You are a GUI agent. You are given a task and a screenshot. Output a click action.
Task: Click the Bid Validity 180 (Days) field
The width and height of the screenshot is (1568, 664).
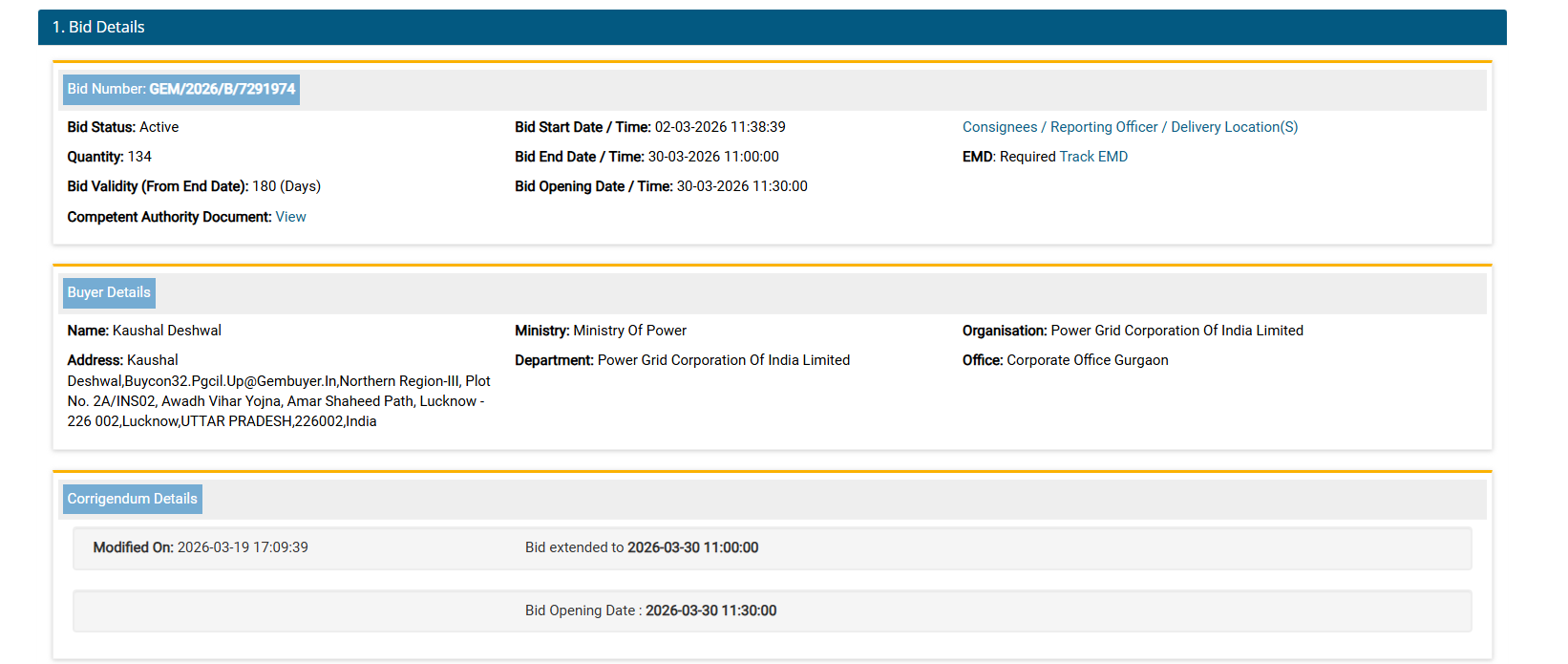pos(194,186)
